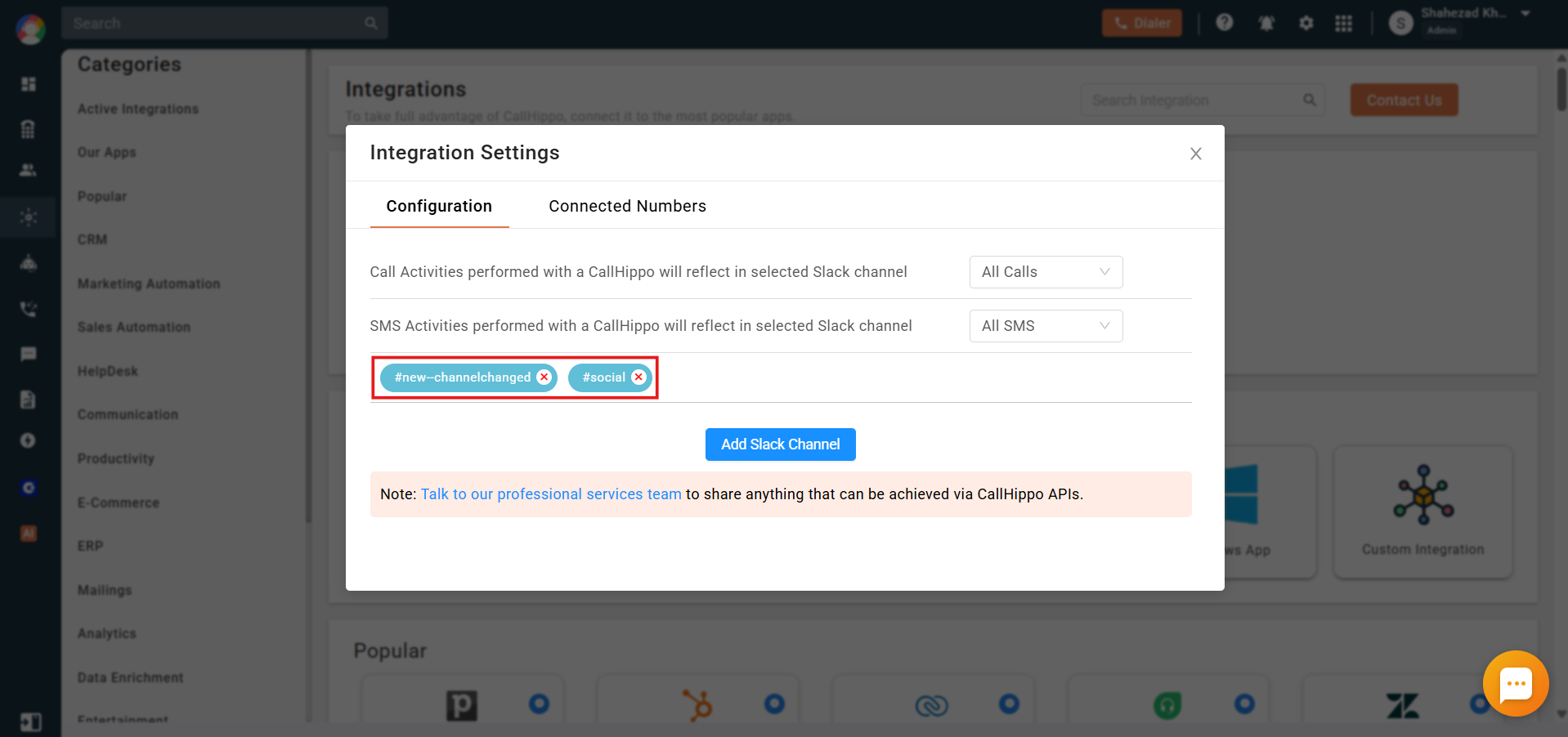This screenshot has height=737, width=1568.
Task: Click the Custom Integration card icon
Action: click(x=1423, y=494)
